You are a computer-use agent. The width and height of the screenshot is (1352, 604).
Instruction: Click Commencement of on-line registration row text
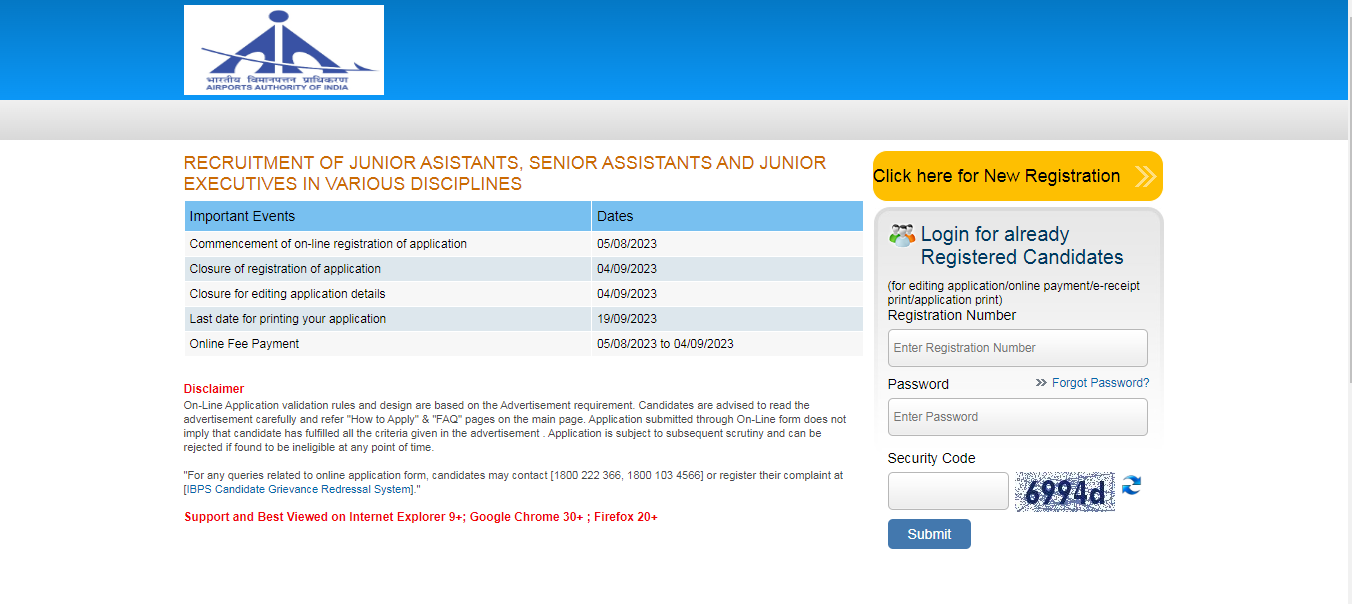(328, 244)
